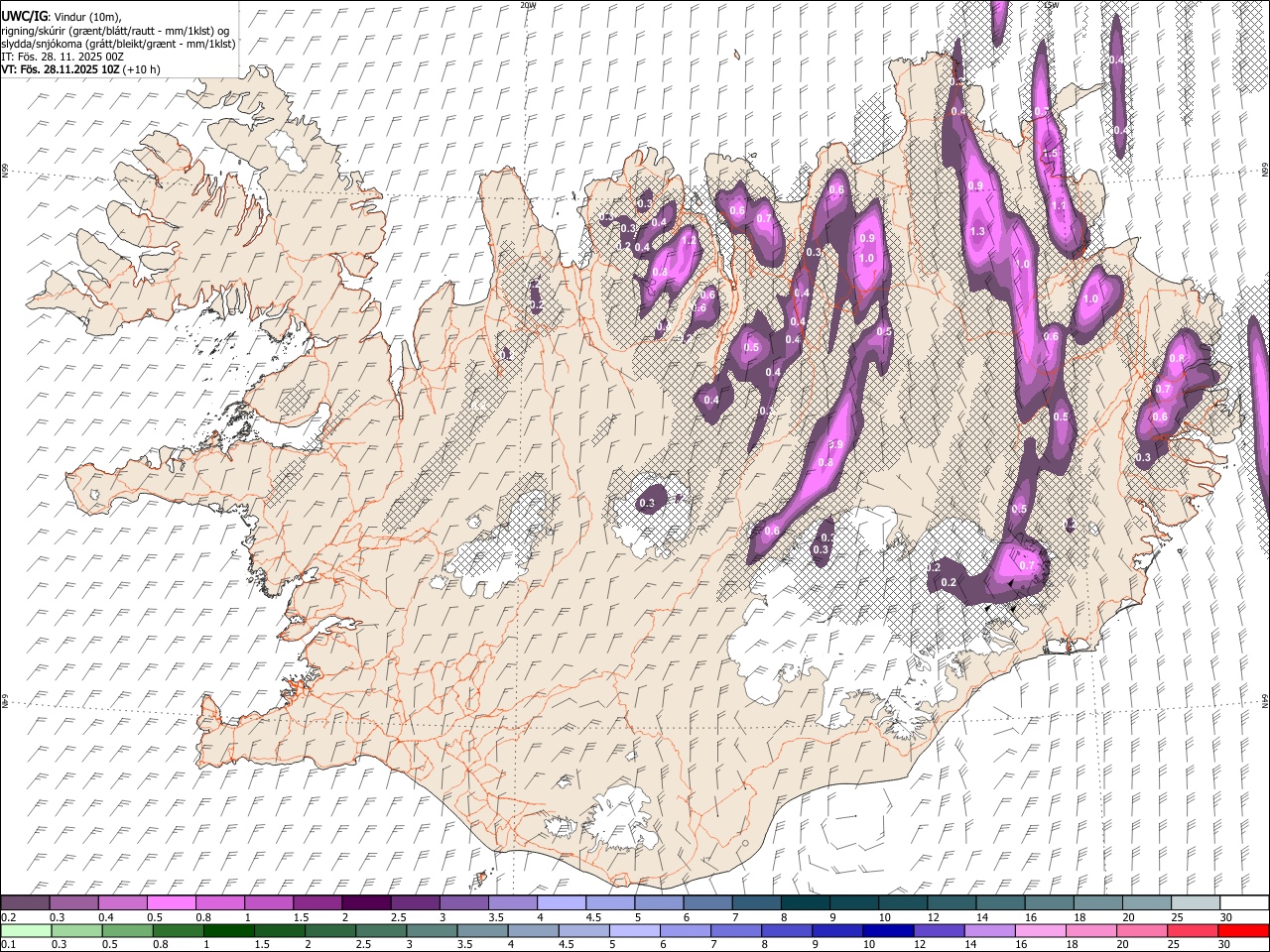1270x952 pixels.
Task: Click the '0.1' label on the lower scale
Action: 8,945
